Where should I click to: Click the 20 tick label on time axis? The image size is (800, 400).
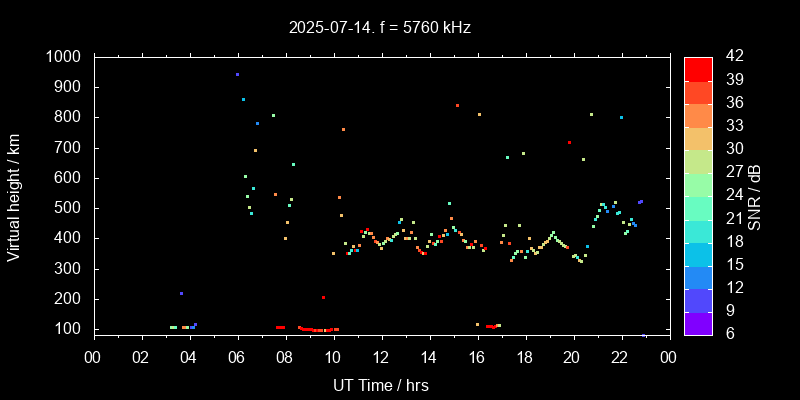coord(573,357)
